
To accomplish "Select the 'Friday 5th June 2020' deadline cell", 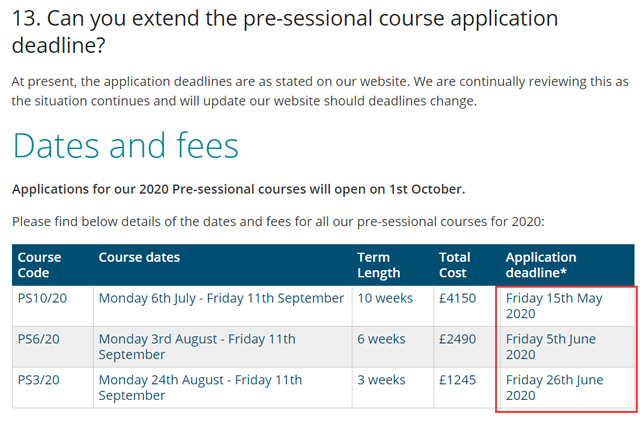I will [x=568, y=347].
